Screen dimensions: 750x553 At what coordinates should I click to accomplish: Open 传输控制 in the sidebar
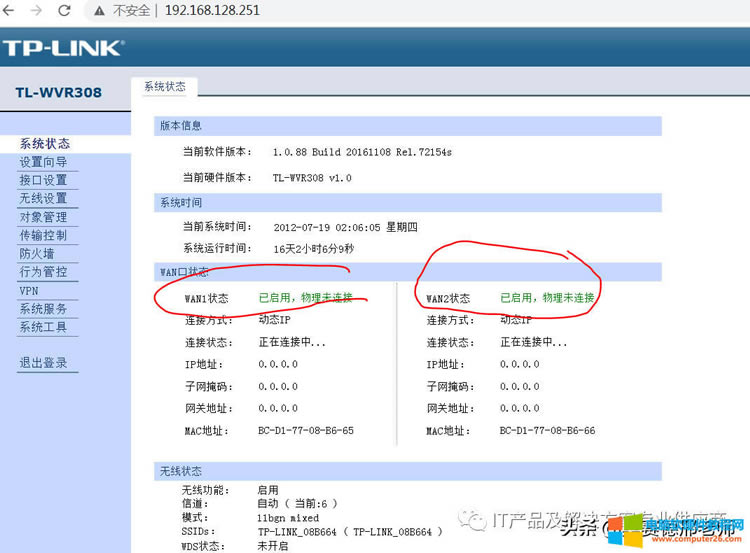point(43,235)
